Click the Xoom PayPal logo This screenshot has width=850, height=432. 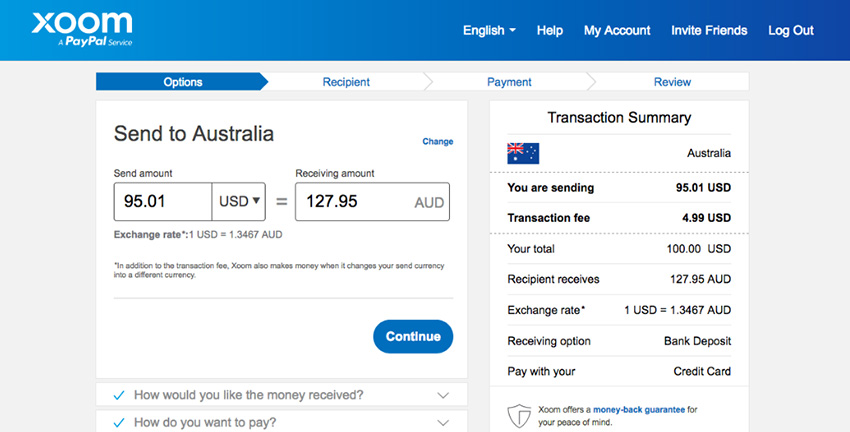click(82, 29)
